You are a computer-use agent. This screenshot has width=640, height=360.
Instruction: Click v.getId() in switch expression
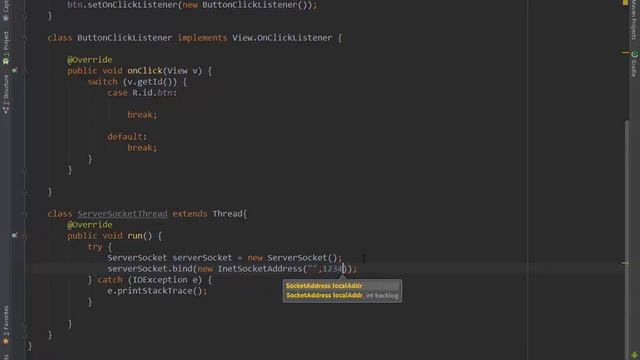(x=152, y=82)
